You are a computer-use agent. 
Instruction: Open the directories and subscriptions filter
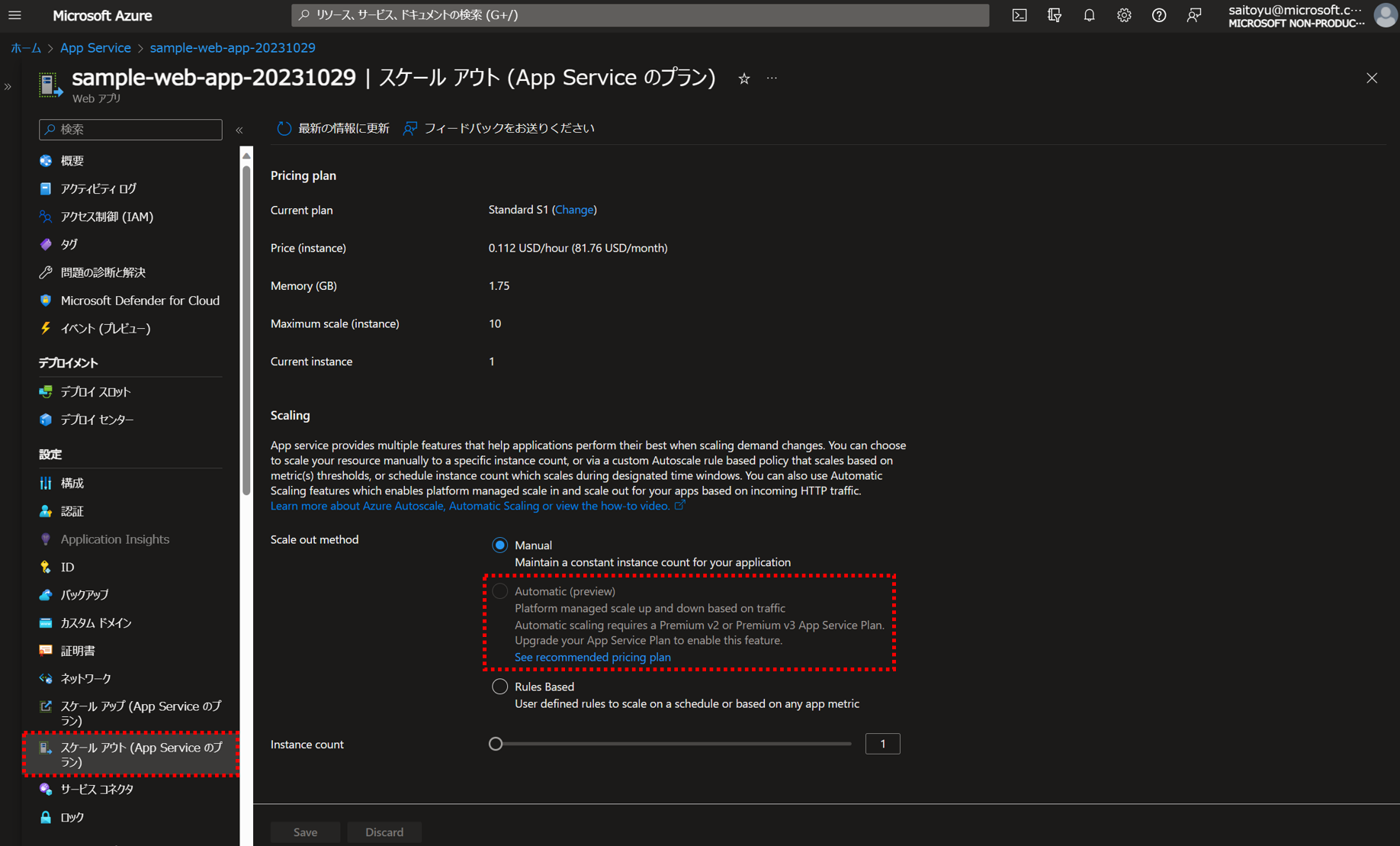click(1055, 15)
